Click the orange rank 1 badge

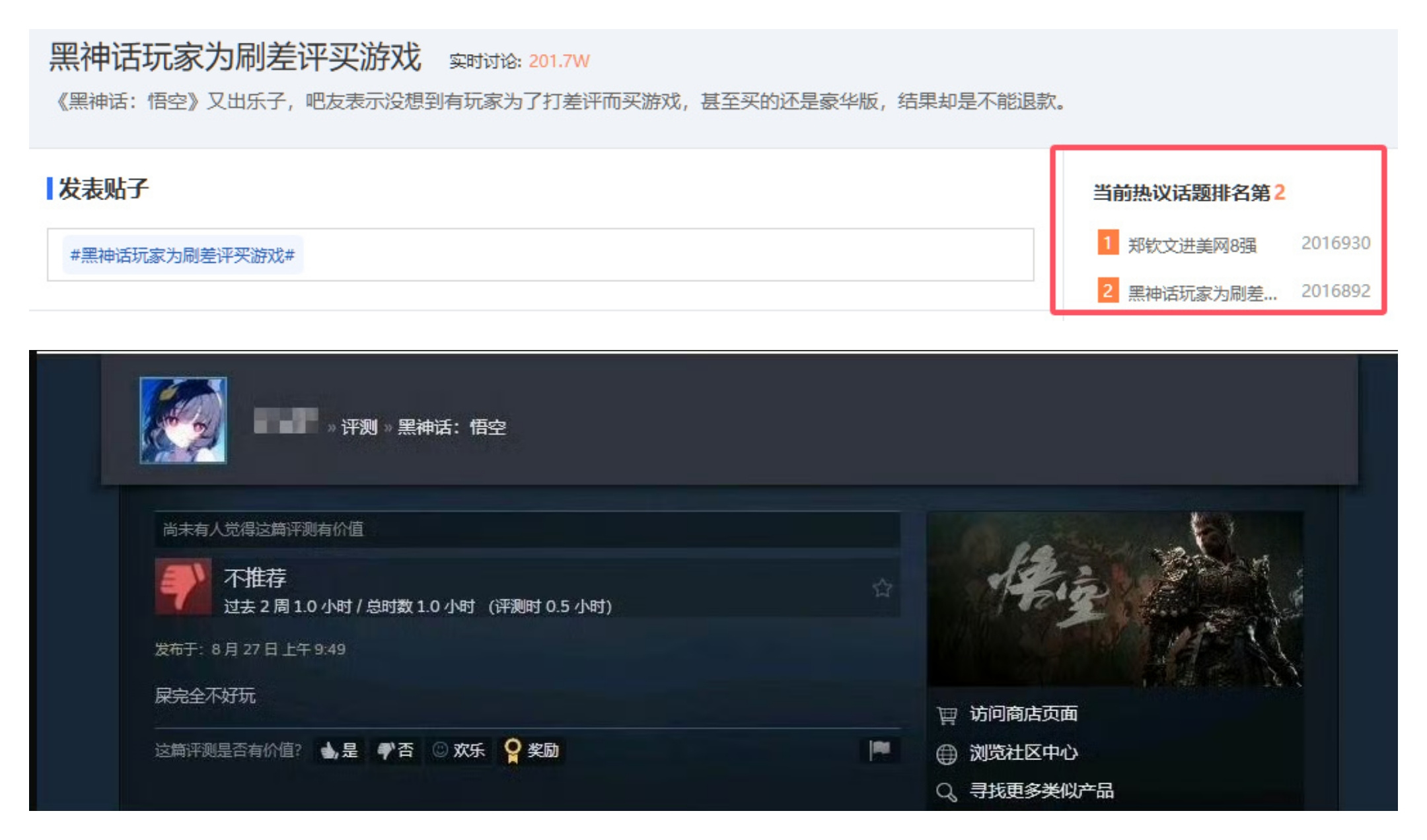click(1108, 242)
